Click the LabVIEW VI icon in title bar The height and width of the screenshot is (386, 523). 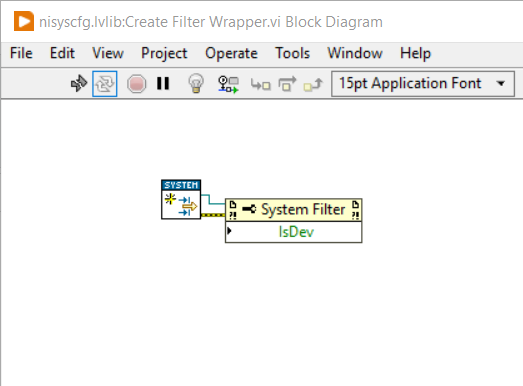point(24,21)
